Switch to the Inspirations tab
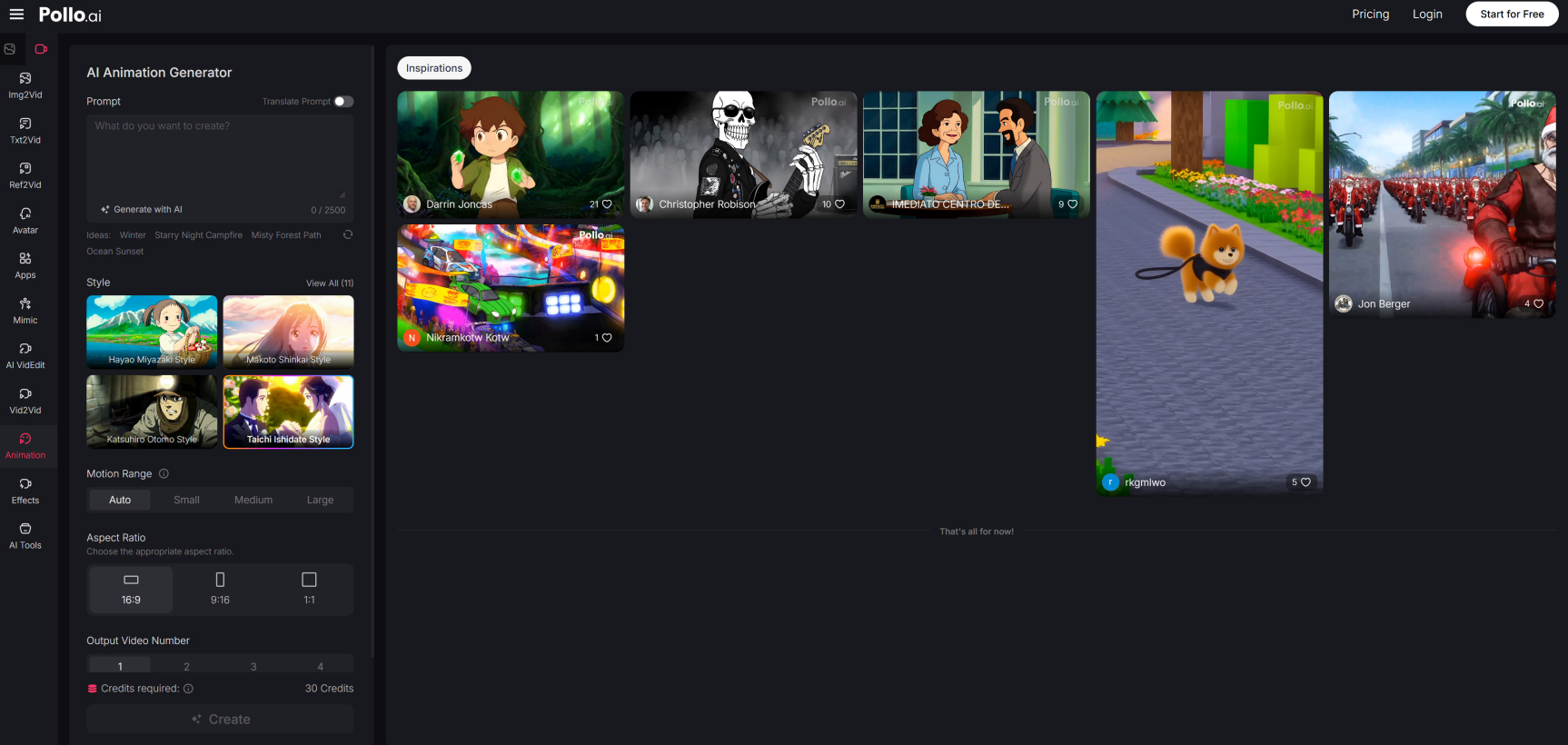Viewport: 1568px width, 745px height. (434, 68)
